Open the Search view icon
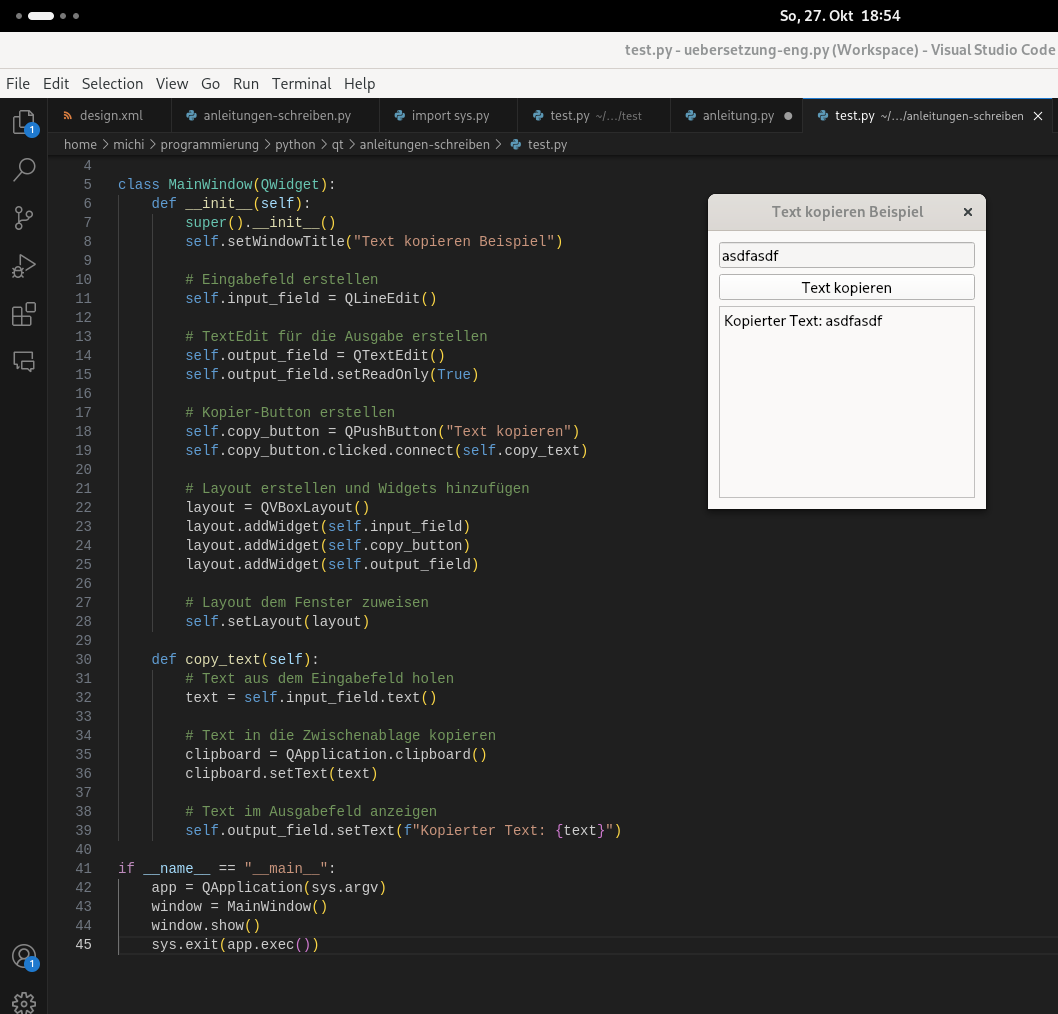Screen dimensions: 1058x1014 pos(24,169)
